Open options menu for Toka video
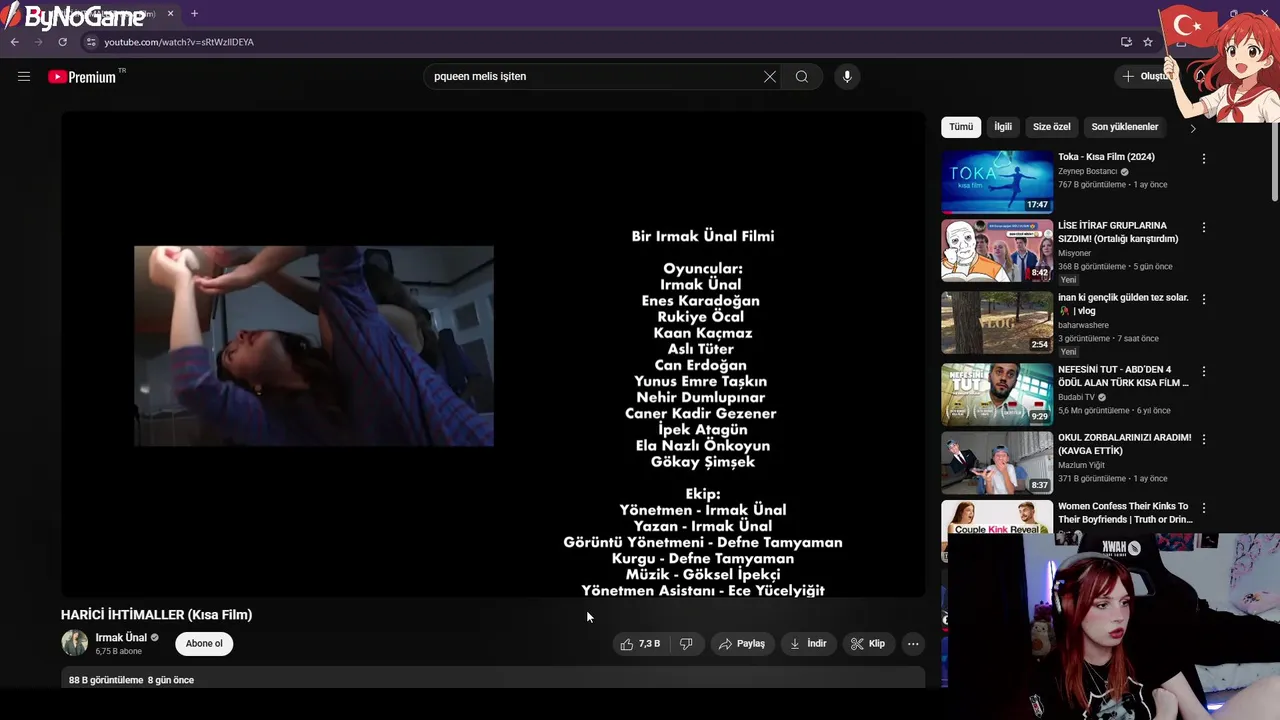1280x720 pixels. pyautogui.click(x=1204, y=159)
